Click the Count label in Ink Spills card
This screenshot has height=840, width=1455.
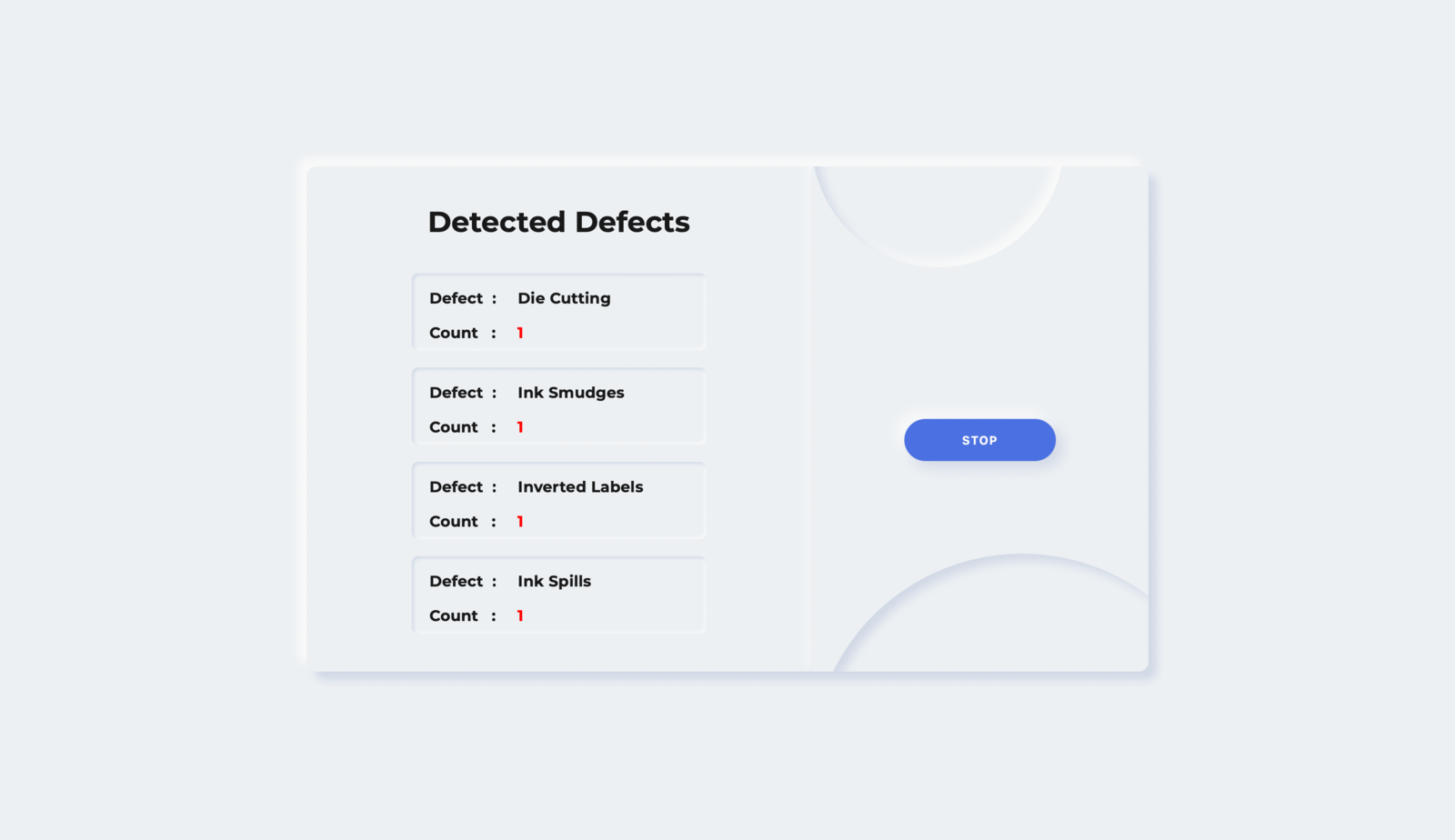(454, 616)
